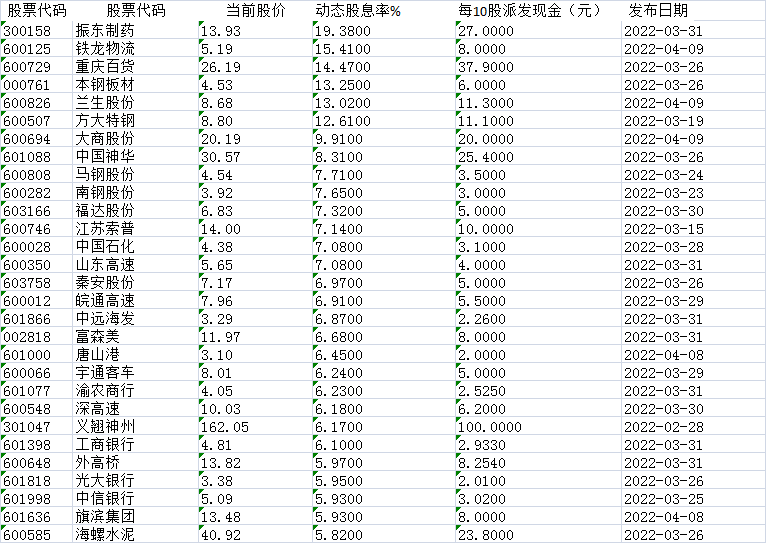Click stock name 重庆百货
The width and height of the screenshot is (766, 543).
(x=105, y=67)
